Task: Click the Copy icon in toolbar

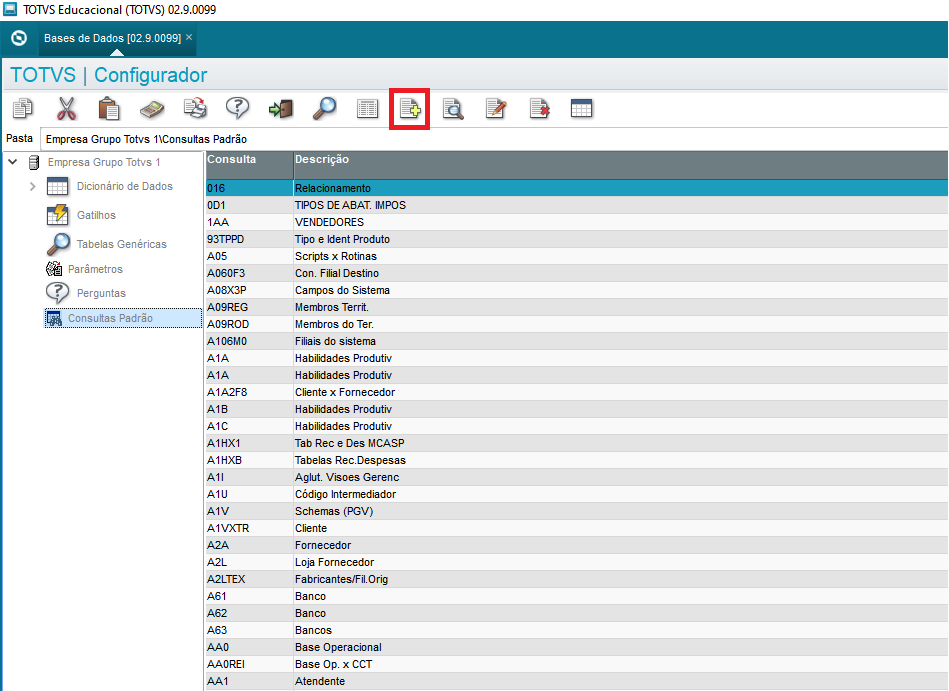Action: [23, 109]
